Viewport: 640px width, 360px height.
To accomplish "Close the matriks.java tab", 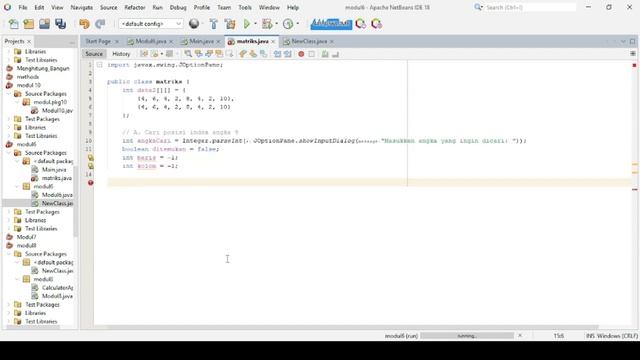I will click(x=273, y=42).
